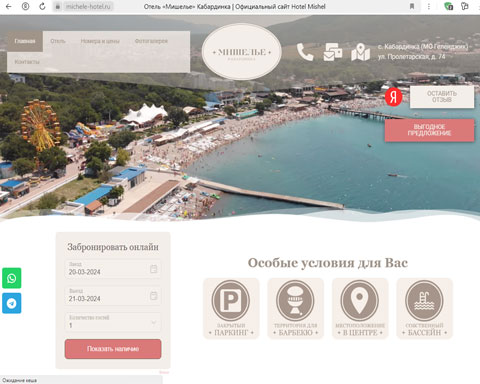480x384 pixels.
Task: Click the padlock site security icon
Action: pos(58,7)
